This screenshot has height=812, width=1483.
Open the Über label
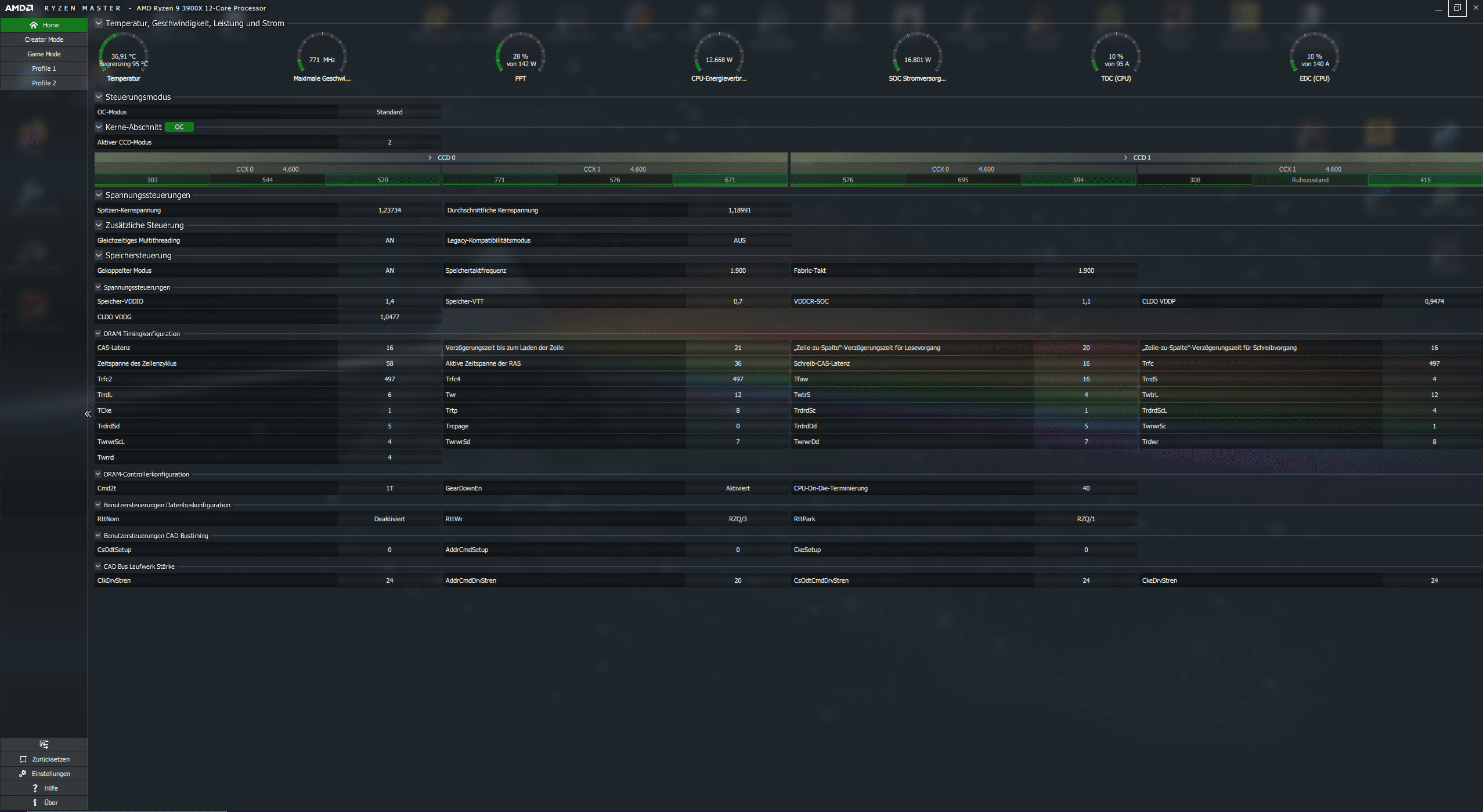pyautogui.click(x=51, y=803)
